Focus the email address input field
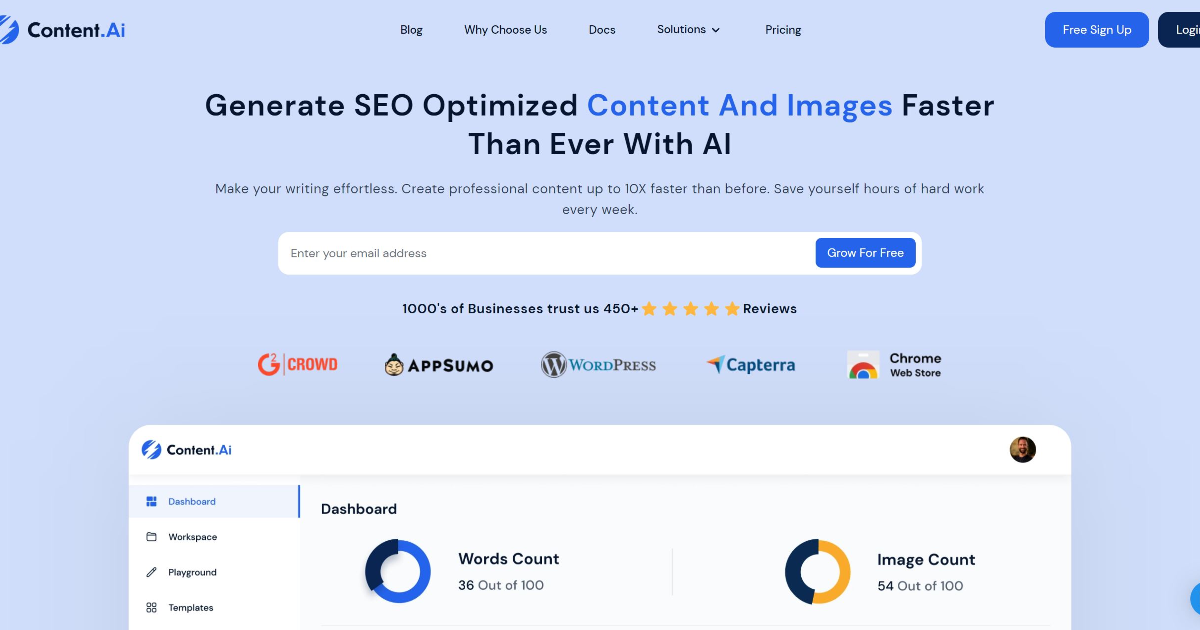This screenshot has width=1200, height=630. point(545,253)
